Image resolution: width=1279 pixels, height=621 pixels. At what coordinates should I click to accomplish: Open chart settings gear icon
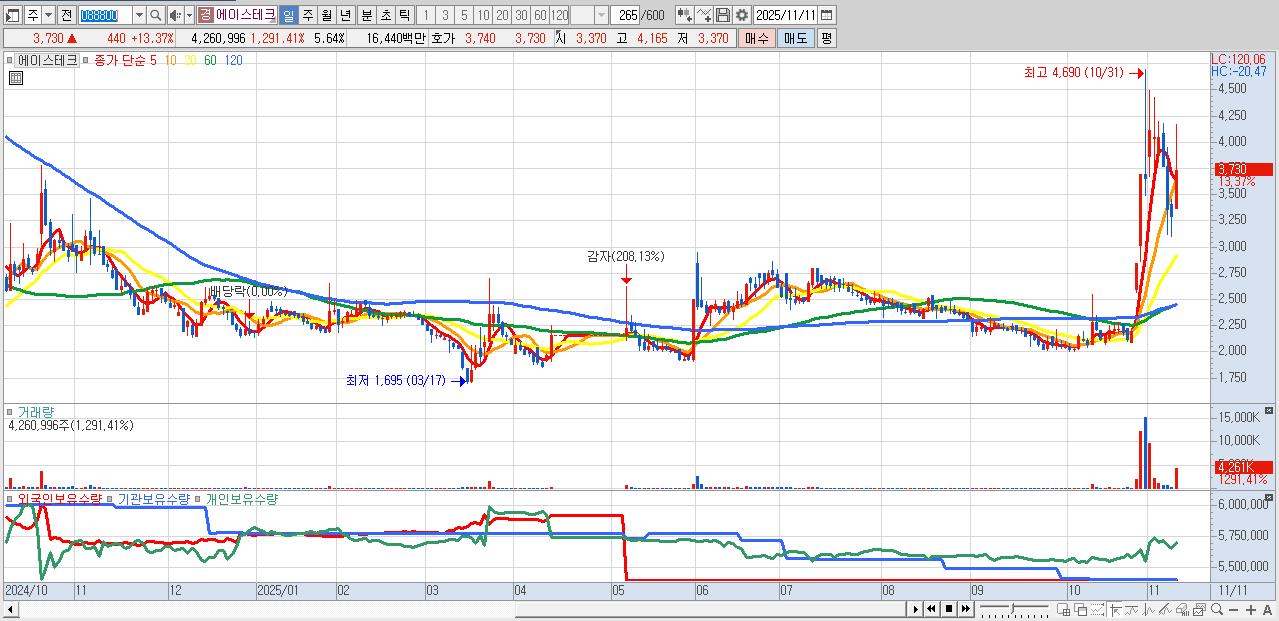(x=741, y=15)
